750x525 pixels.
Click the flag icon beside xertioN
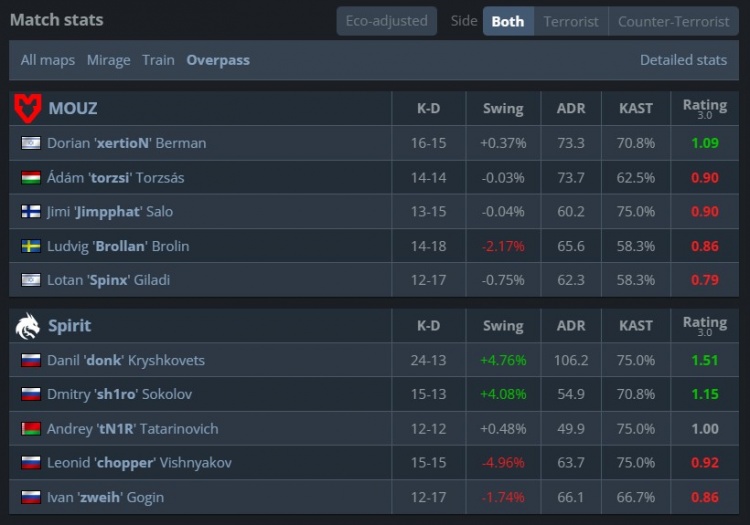point(30,143)
